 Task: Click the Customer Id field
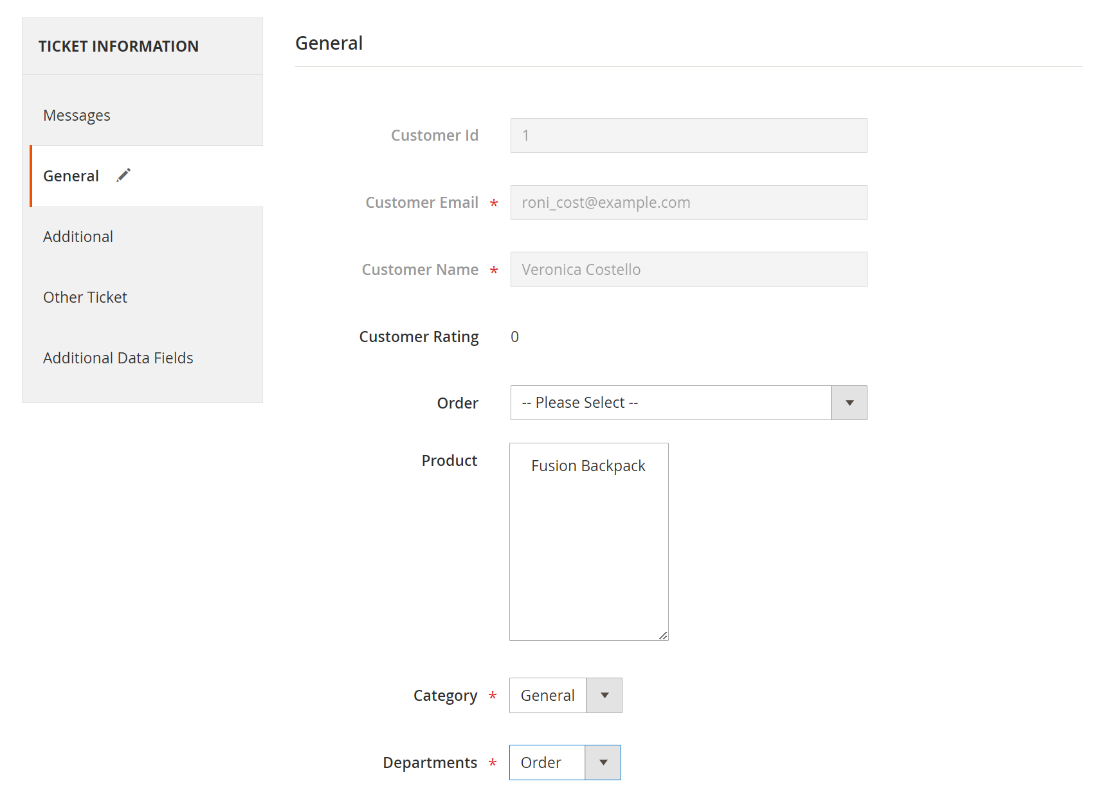click(x=688, y=136)
